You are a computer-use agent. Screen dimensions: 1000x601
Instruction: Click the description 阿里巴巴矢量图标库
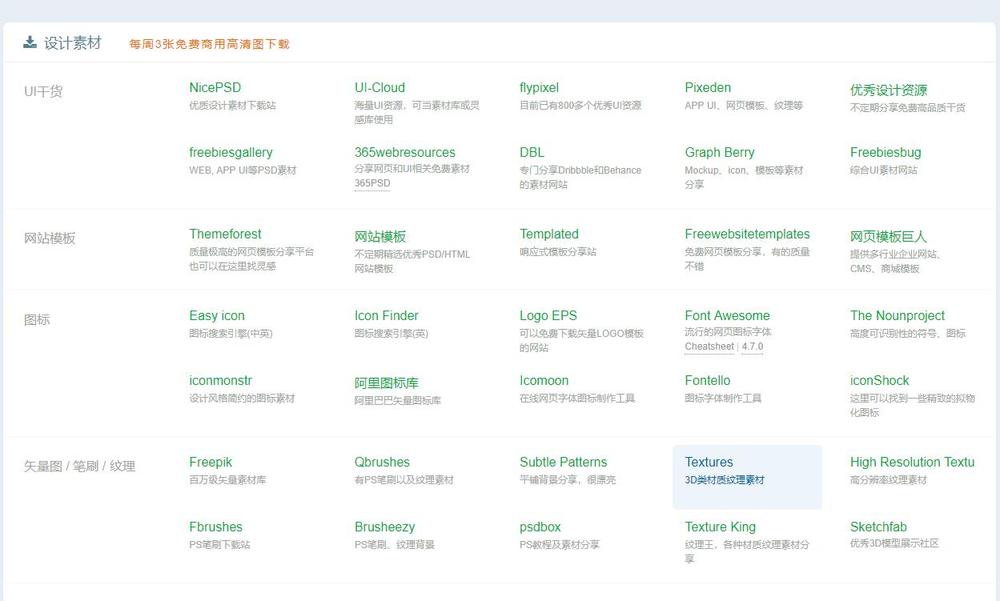(x=398, y=401)
